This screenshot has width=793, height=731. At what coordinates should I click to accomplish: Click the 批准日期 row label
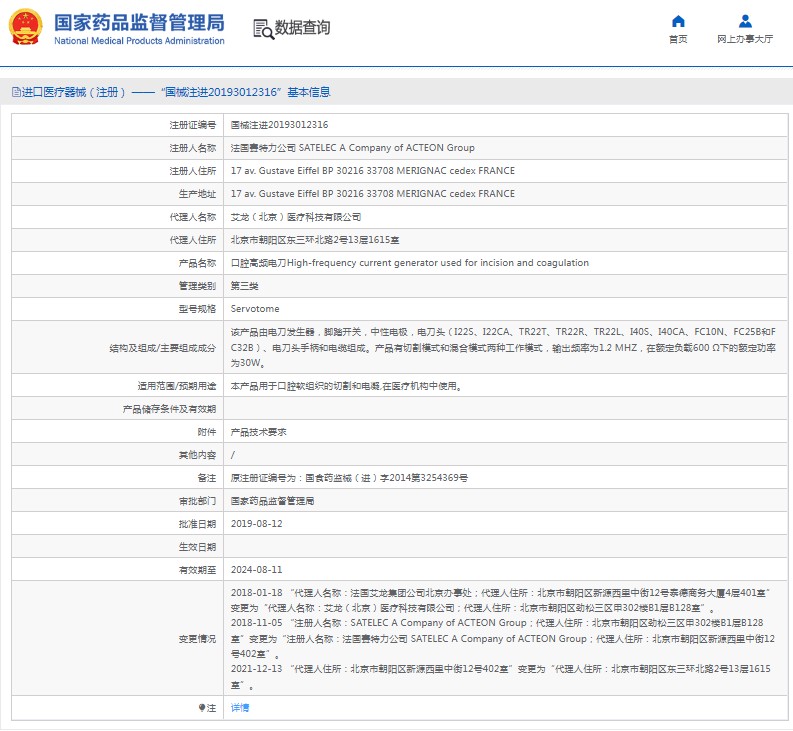click(197, 524)
